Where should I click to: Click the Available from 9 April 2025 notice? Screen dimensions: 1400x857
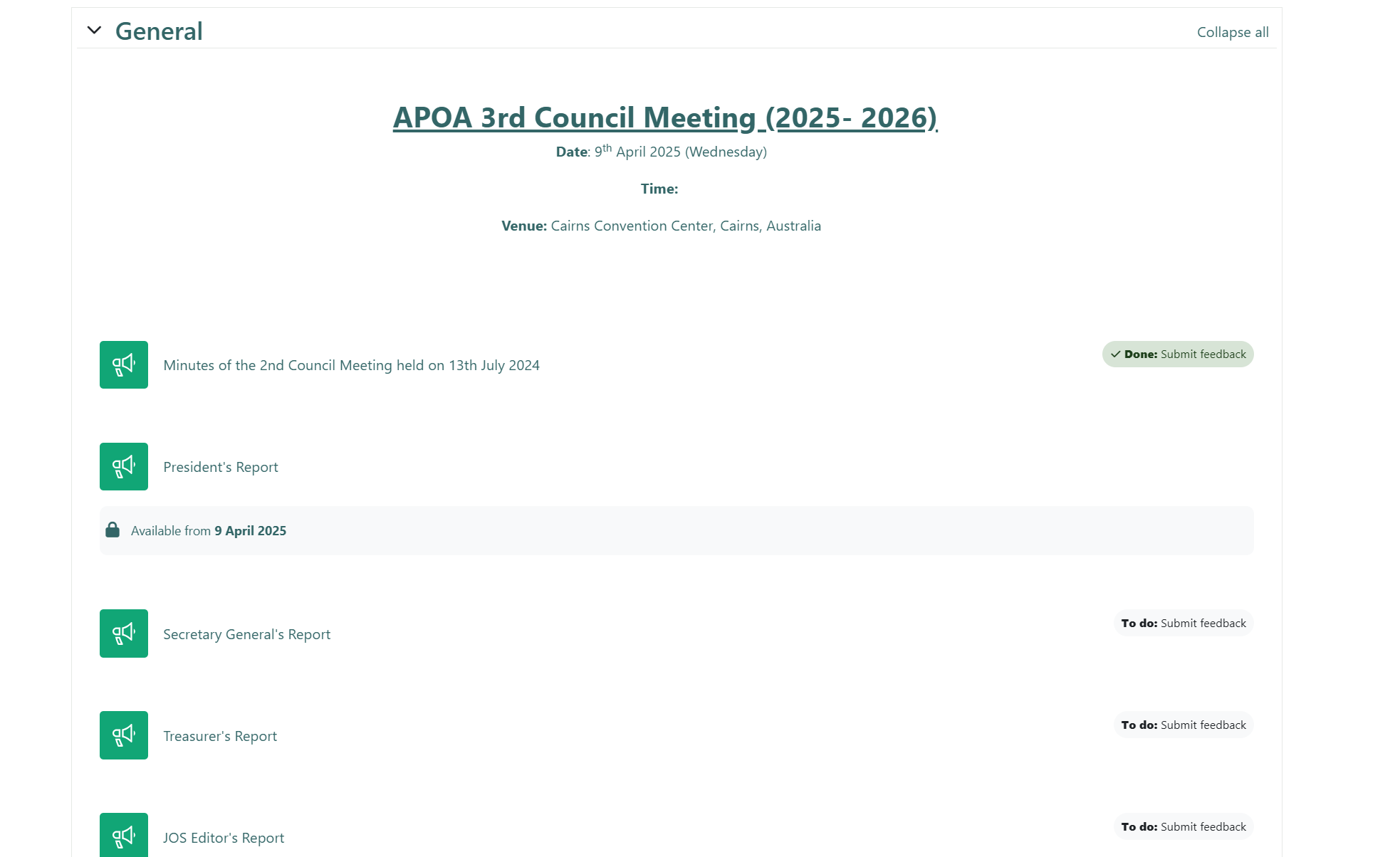[x=208, y=530]
